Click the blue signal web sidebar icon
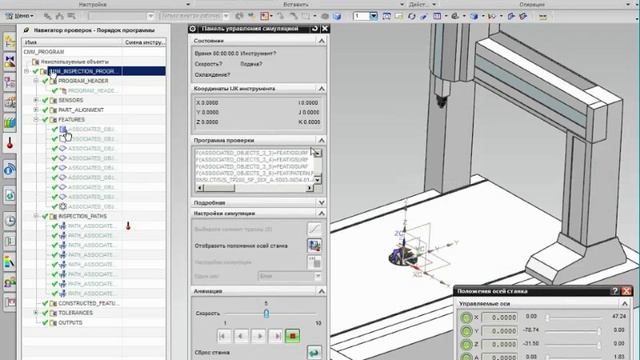640x360 pixels. click(10, 169)
